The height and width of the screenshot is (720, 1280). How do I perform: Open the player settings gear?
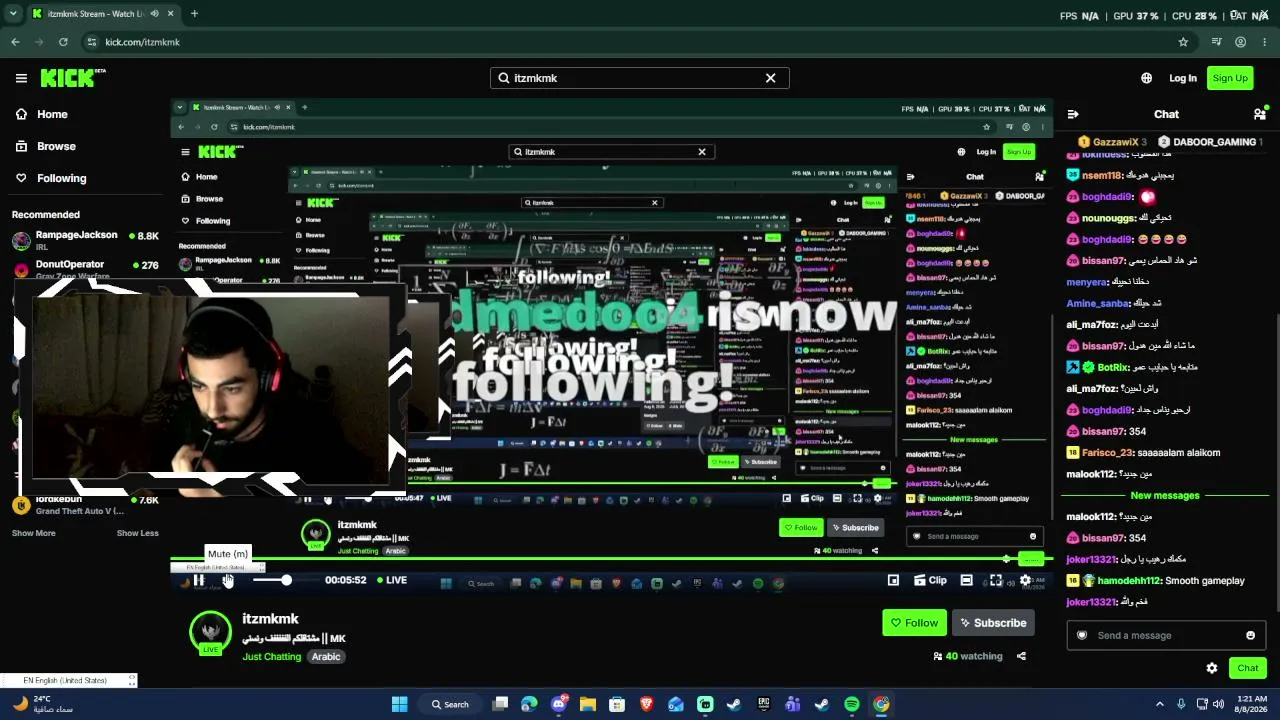pyautogui.click(x=1025, y=580)
